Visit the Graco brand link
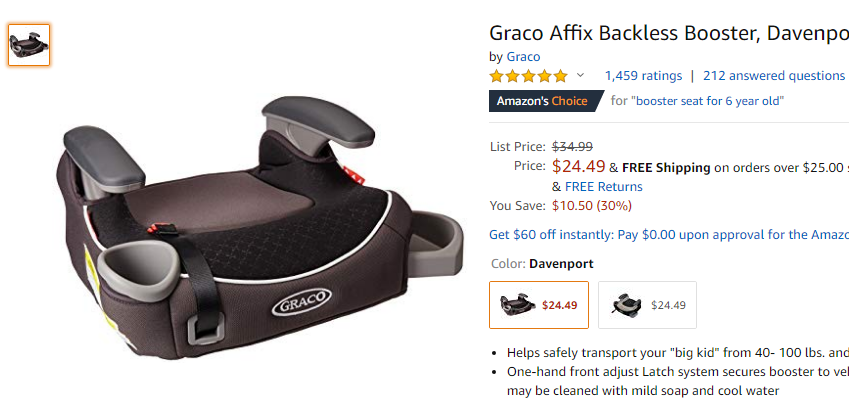The image size is (849, 402). [x=523, y=56]
